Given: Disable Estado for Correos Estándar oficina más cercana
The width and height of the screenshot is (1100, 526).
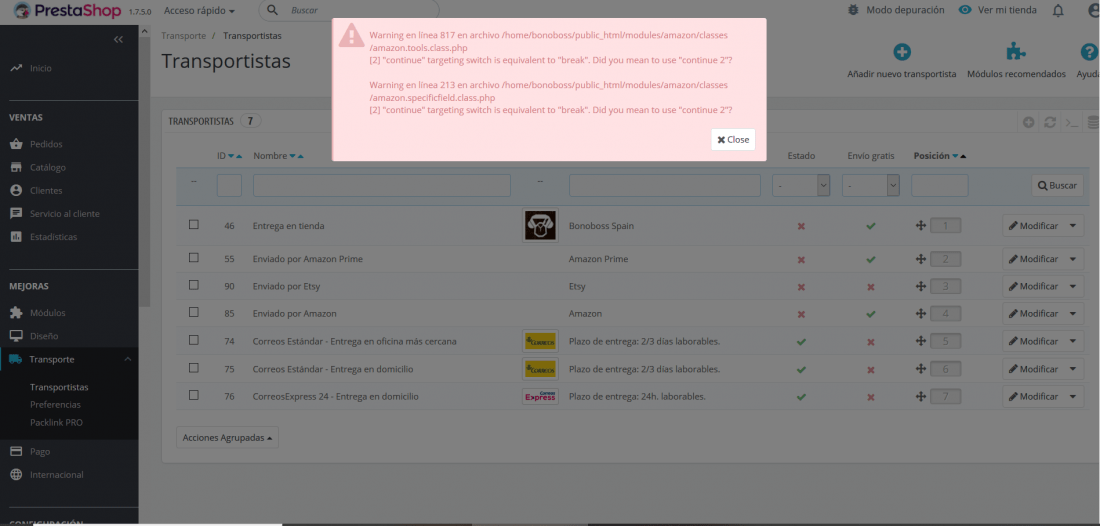Looking at the screenshot, I should point(801,342).
